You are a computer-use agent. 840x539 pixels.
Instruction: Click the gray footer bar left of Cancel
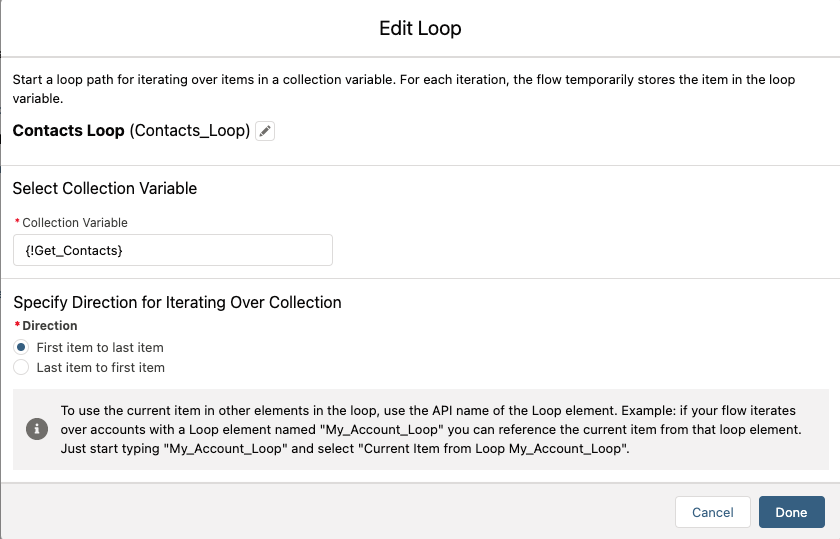tap(330, 512)
